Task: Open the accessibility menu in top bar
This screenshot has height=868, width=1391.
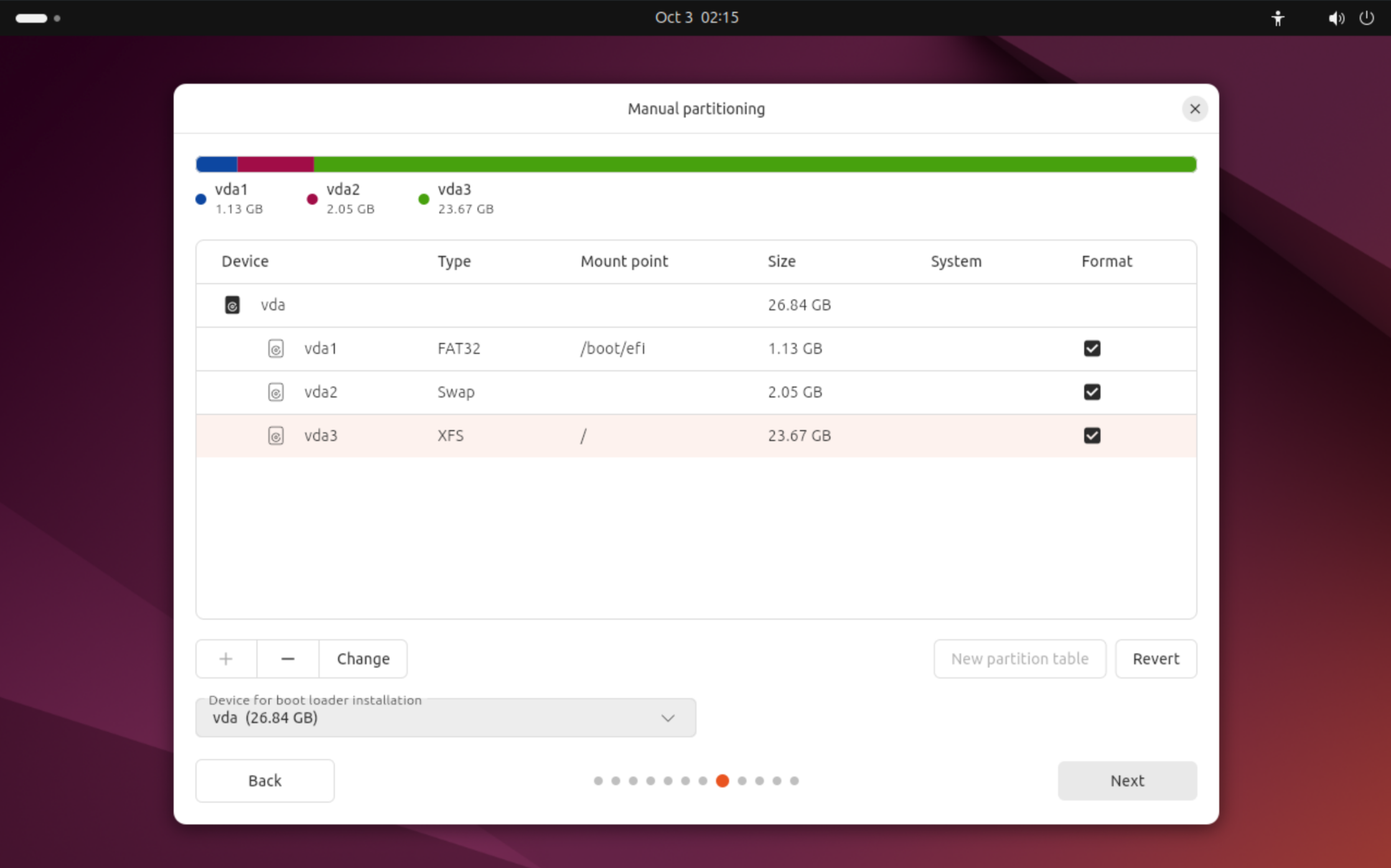Action: tap(1277, 18)
